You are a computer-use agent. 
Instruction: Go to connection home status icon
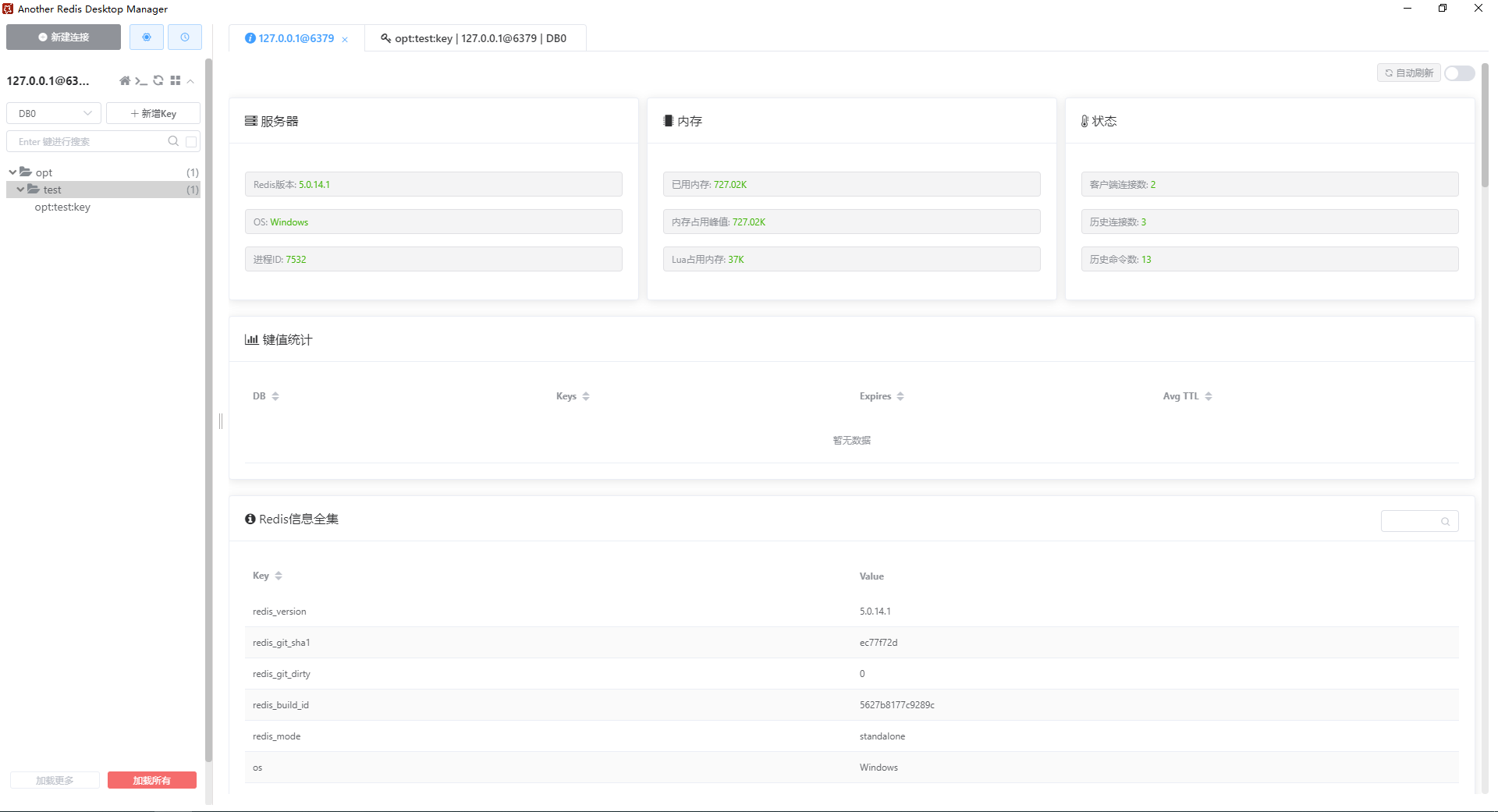pos(125,81)
